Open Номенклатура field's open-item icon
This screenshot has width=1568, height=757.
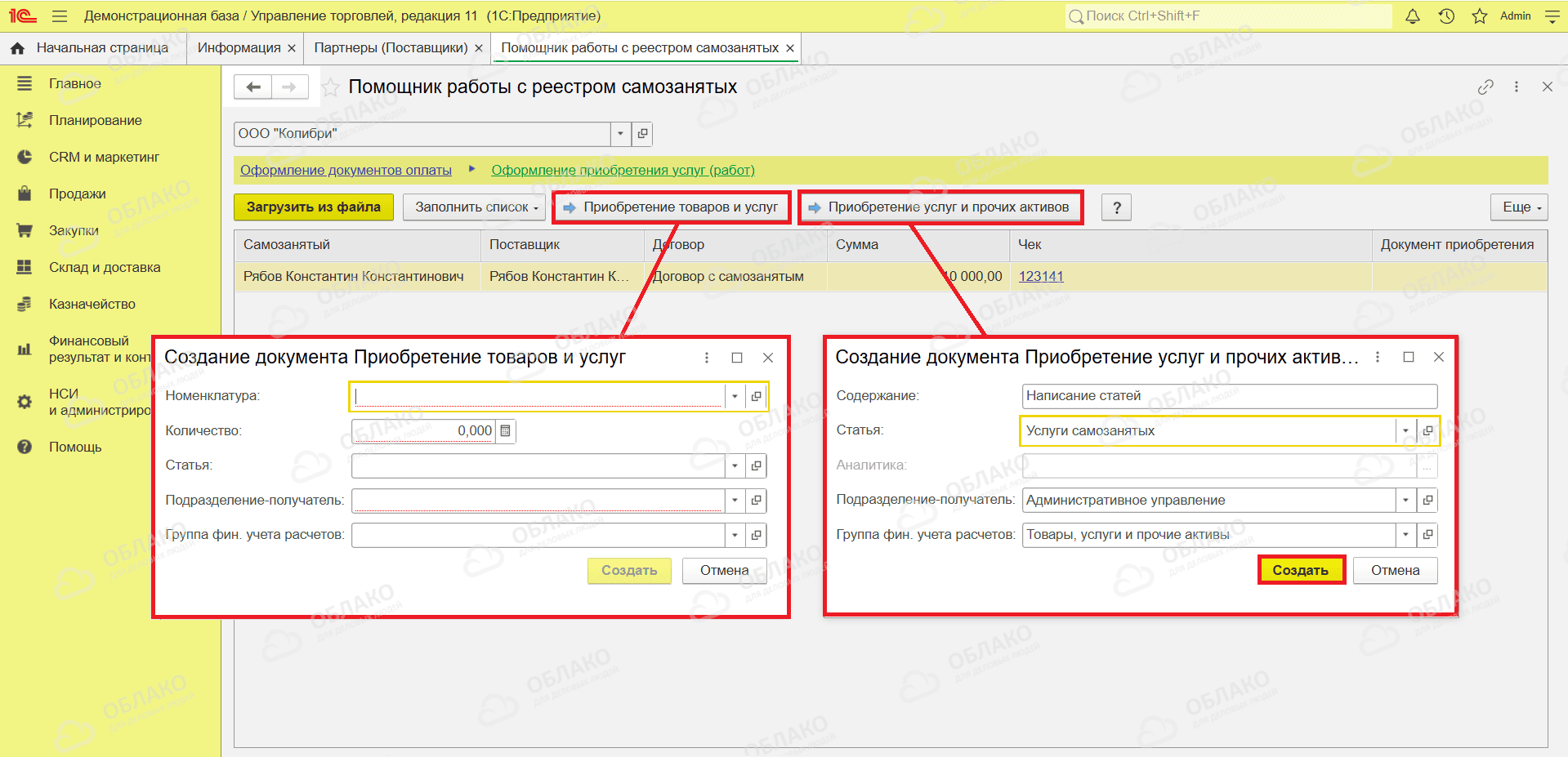click(x=757, y=396)
